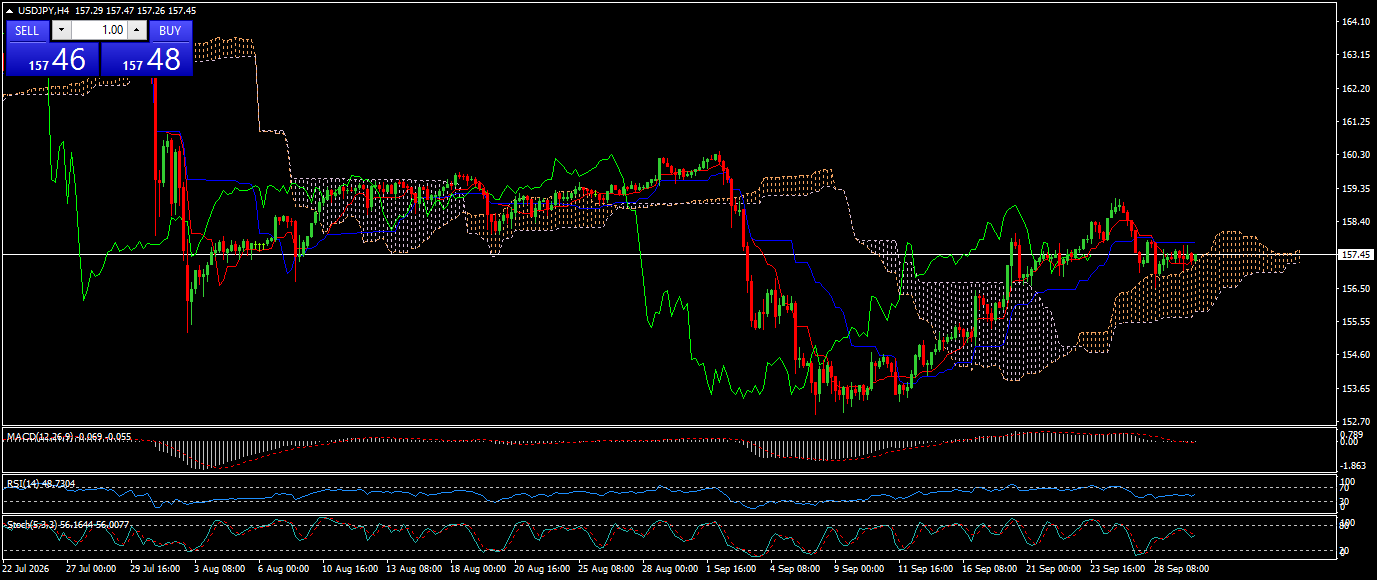Viewport: 1377px width, 580px height.
Task: Click the 28 Sep 08:00 time label
Action: point(1182,568)
